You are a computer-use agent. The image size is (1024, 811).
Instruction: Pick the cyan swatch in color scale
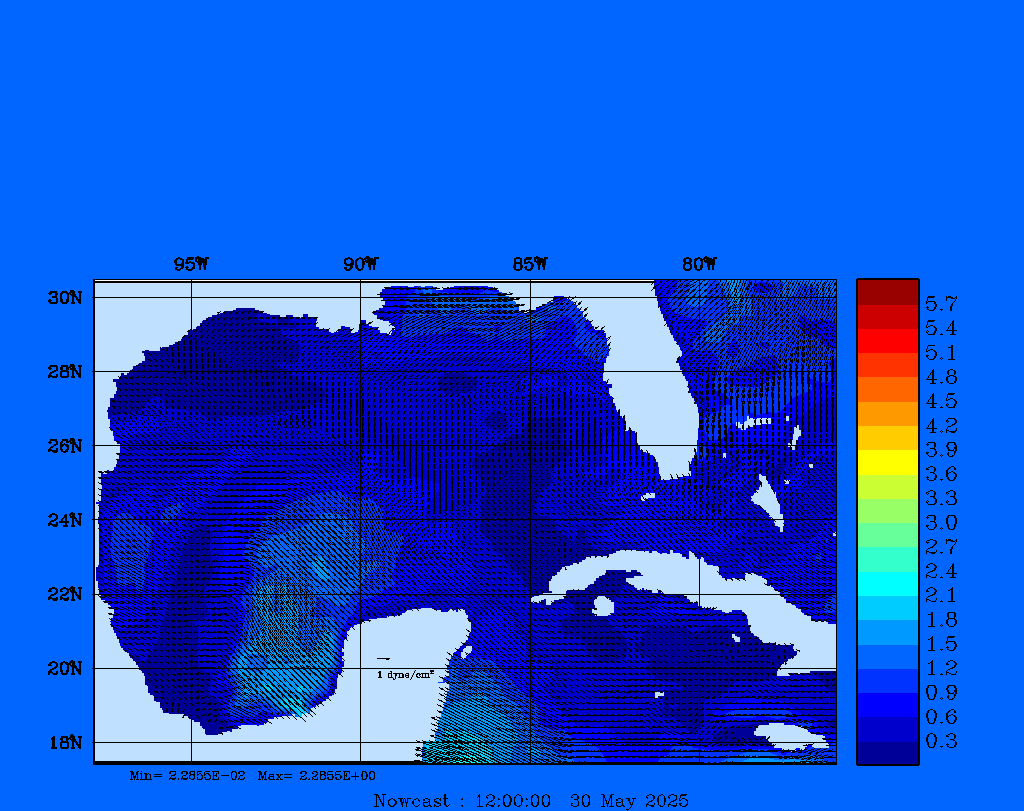[887, 584]
